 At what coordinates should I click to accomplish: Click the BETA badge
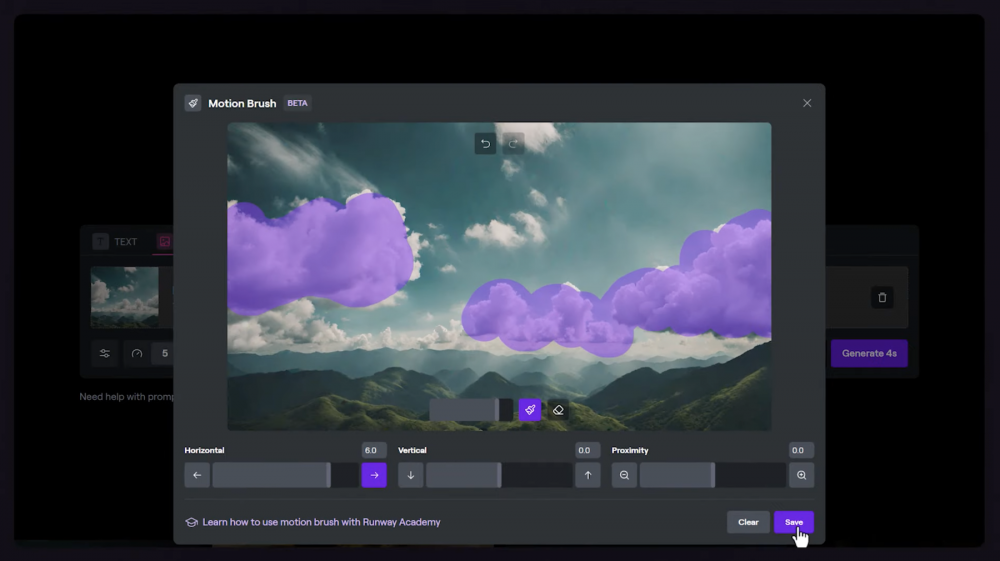[x=297, y=103]
